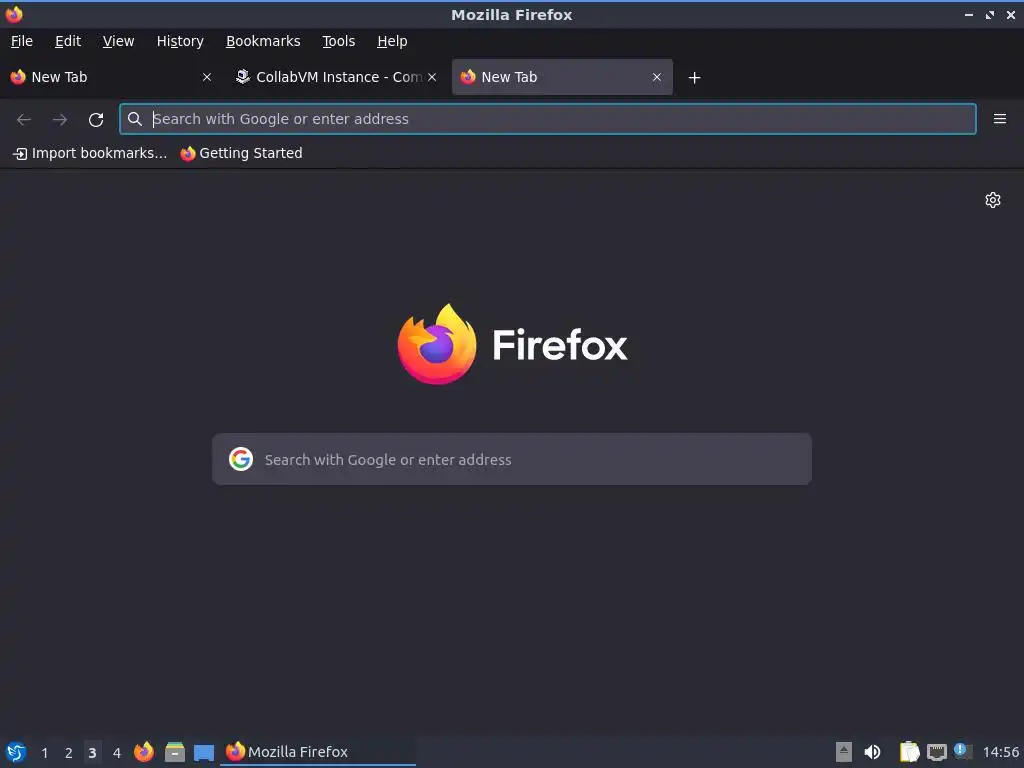
Task: Minimize the Firefox window
Action: pyautogui.click(x=968, y=14)
